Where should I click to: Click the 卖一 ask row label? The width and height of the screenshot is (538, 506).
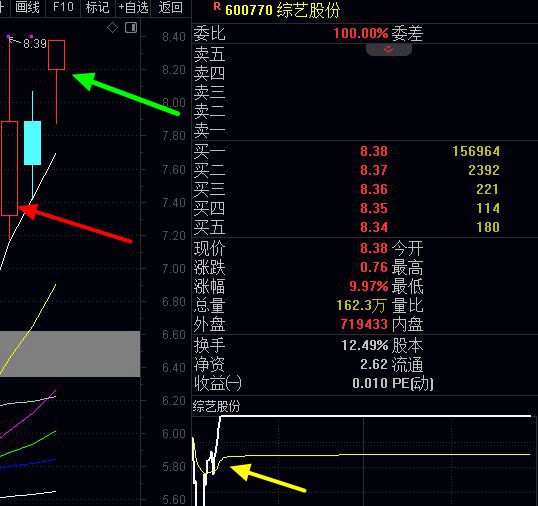pos(209,131)
